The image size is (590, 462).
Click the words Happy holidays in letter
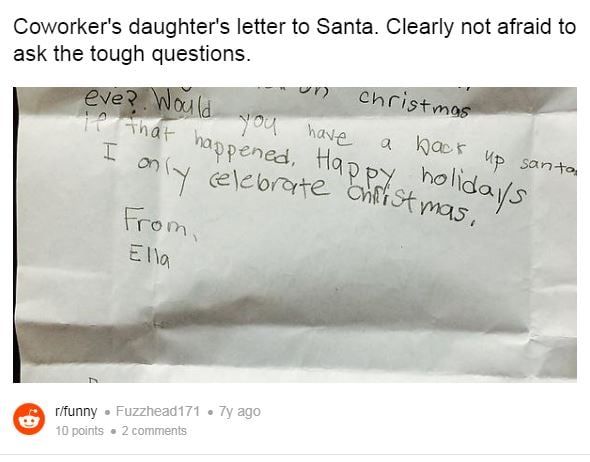421,176
